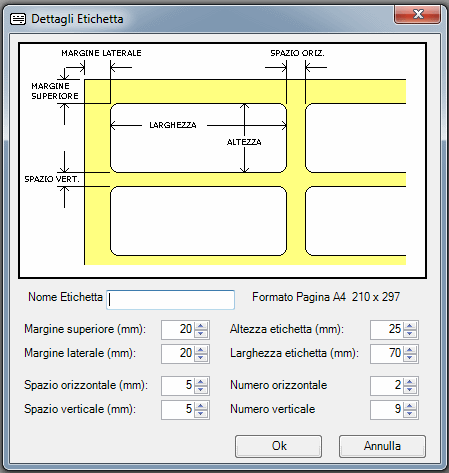
Task: Increase Larghezza etichetta with the up arrow
Action: pyautogui.click(x=410, y=350)
